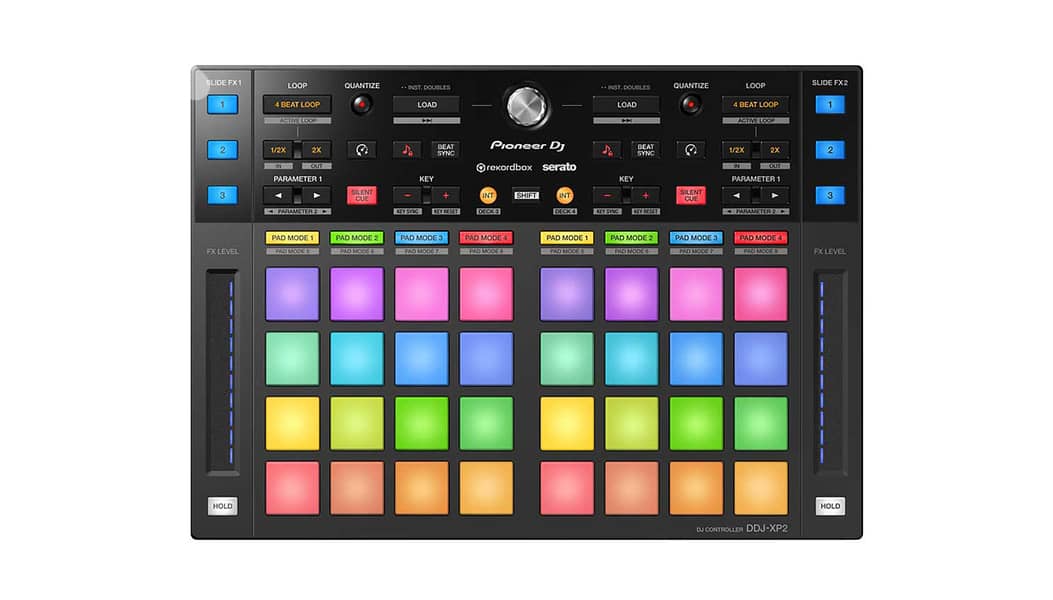
Task: Select Slide FX1 button 1
Action: pos(222,105)
